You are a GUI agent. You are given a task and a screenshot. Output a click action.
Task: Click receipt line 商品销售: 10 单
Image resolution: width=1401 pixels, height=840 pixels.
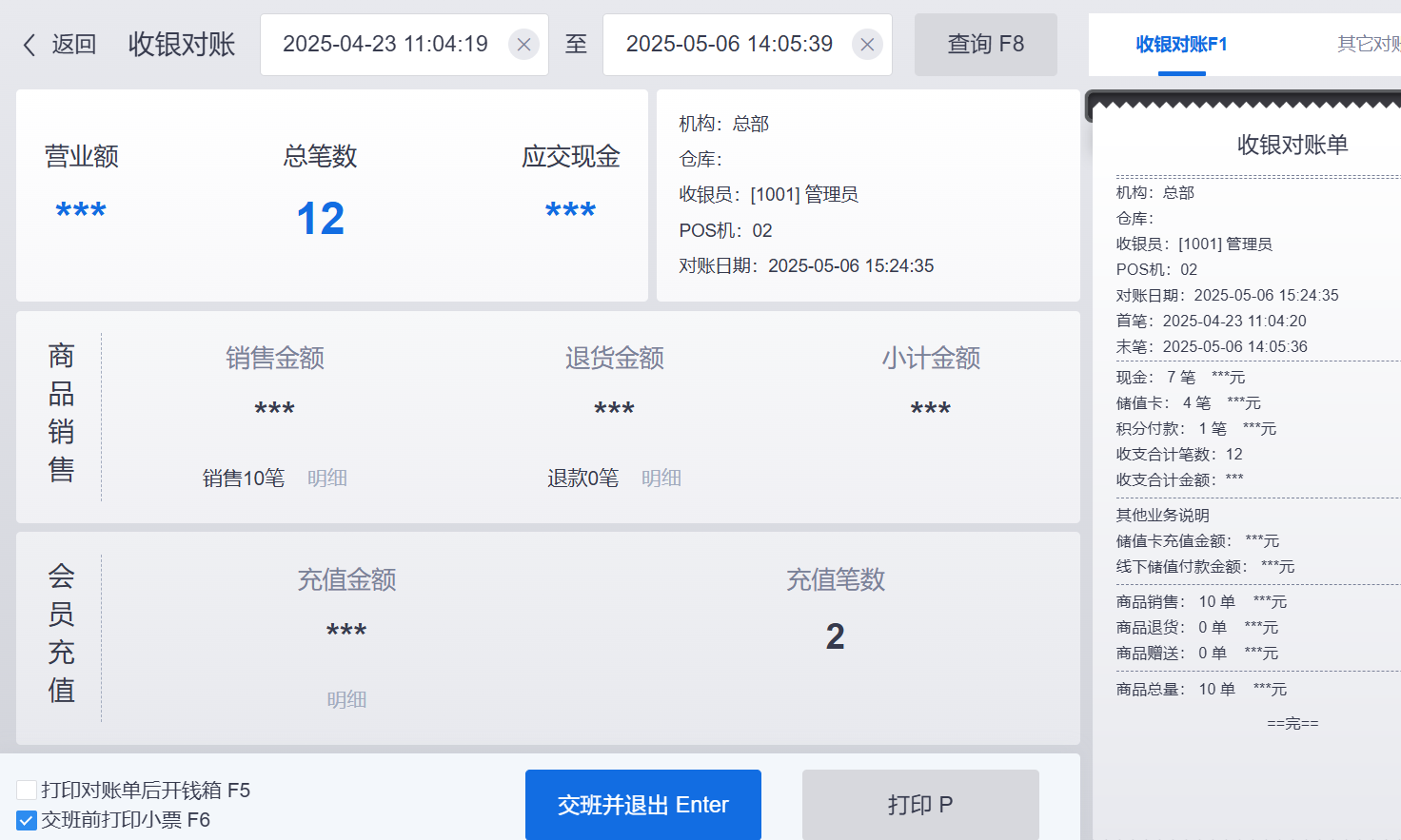click(x=1201, y=601)
